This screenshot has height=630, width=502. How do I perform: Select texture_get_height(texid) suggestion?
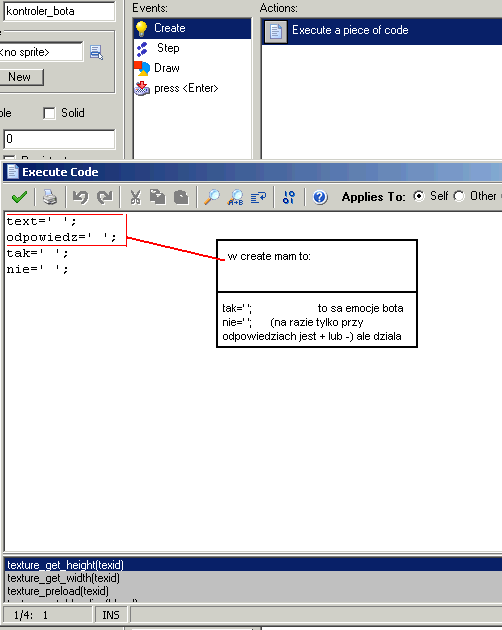[253, 565]
